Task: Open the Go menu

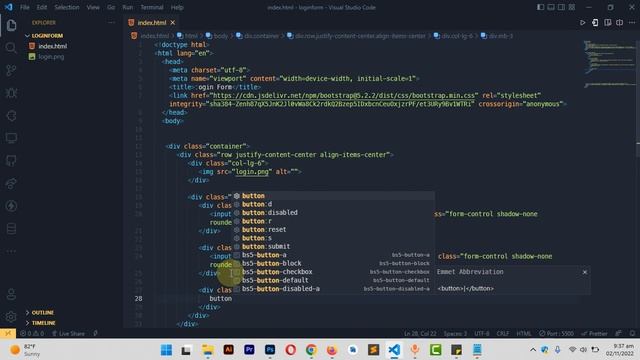Action: point(111,7)
